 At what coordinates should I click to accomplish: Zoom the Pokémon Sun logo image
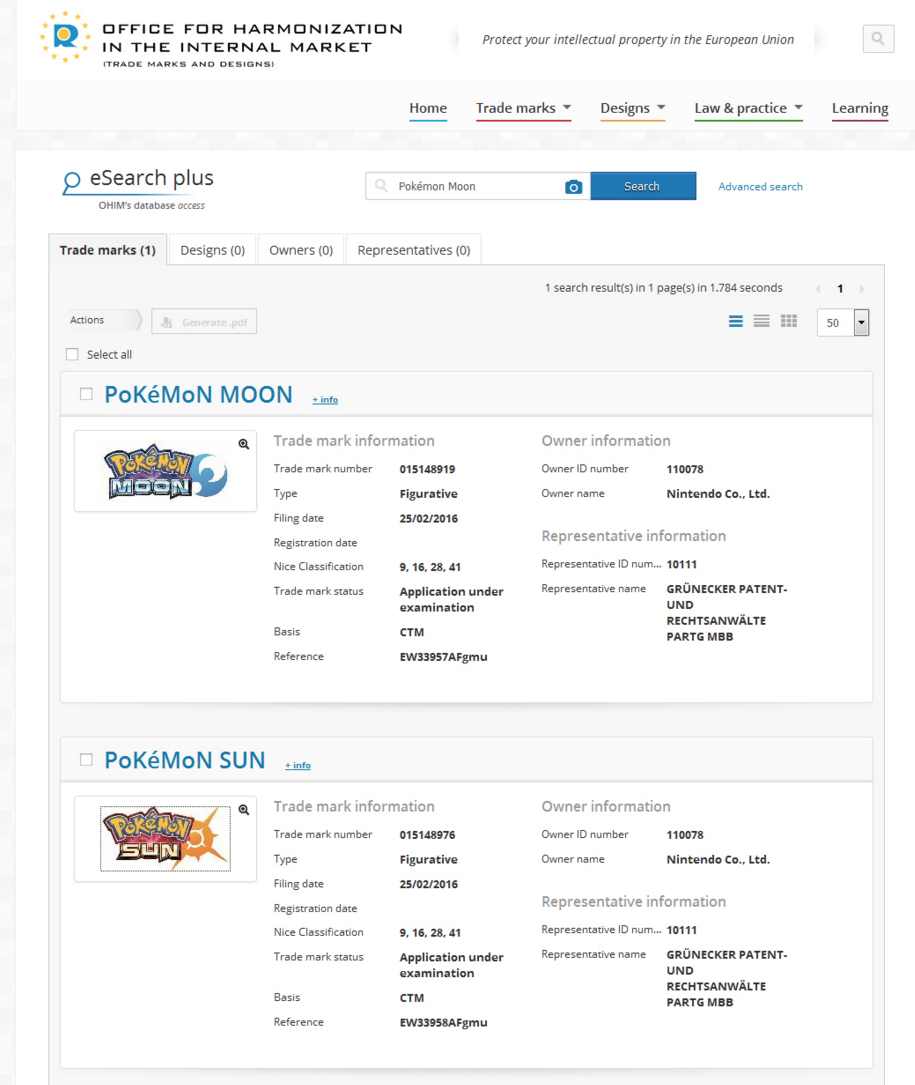click(x=244, y=810)
